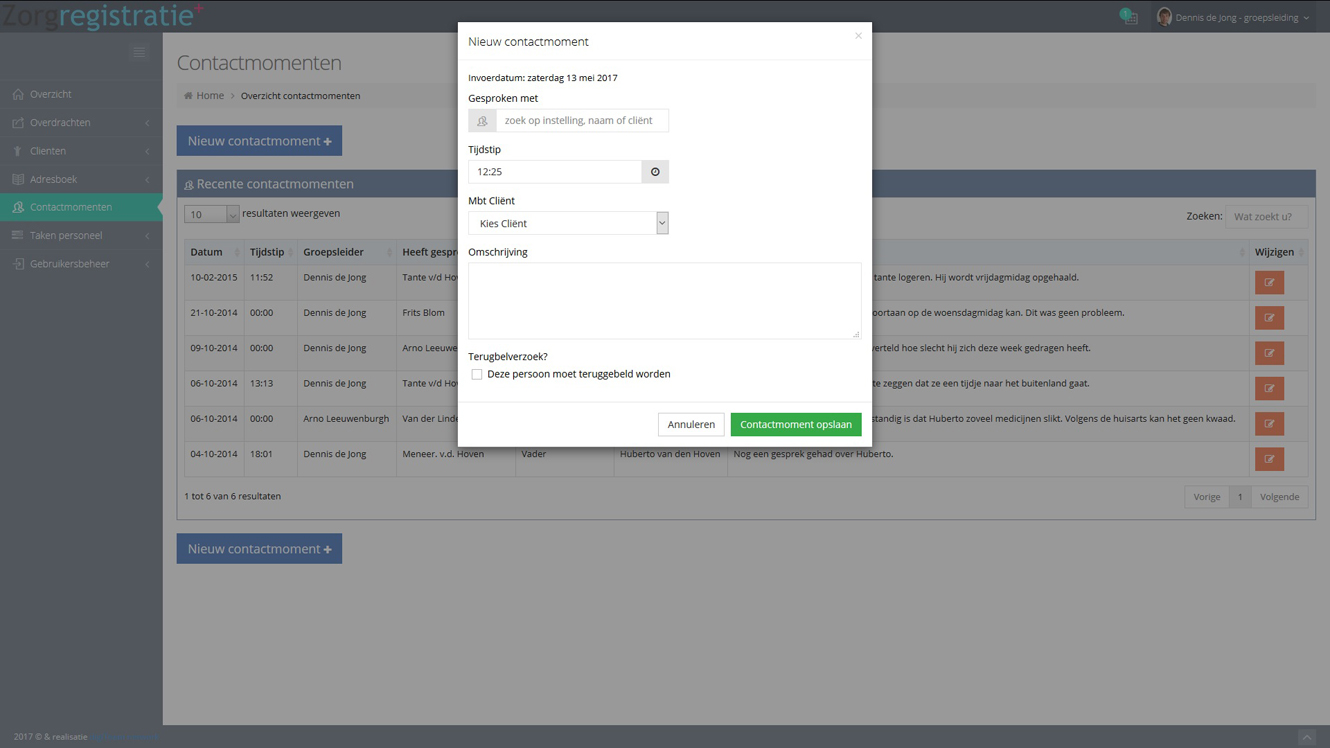Click edit icon for the 04-10-2014 row
The width and height of the screenshot is (1330, 748).
point(1269,459)
